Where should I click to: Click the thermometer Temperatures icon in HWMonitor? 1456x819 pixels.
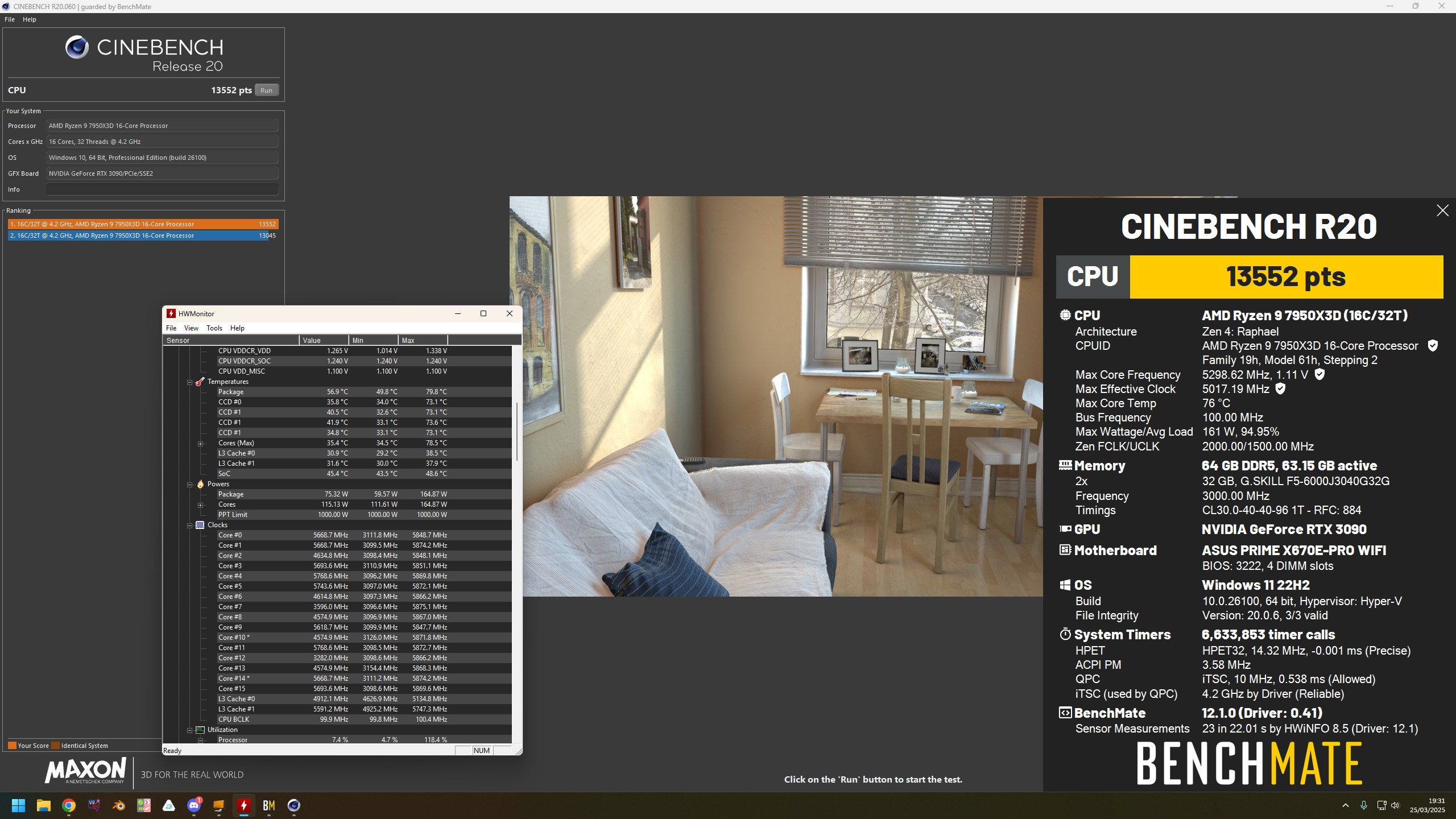tap(200, 382)
